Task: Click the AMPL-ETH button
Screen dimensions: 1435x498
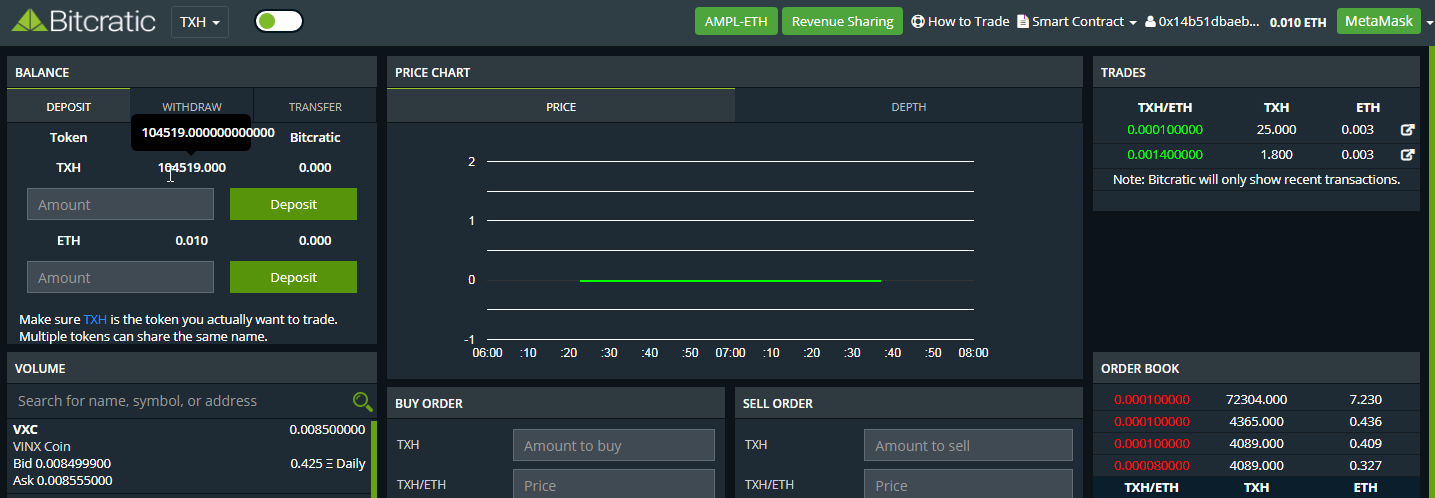Action: pyautogui.click(x=736, y=21)
